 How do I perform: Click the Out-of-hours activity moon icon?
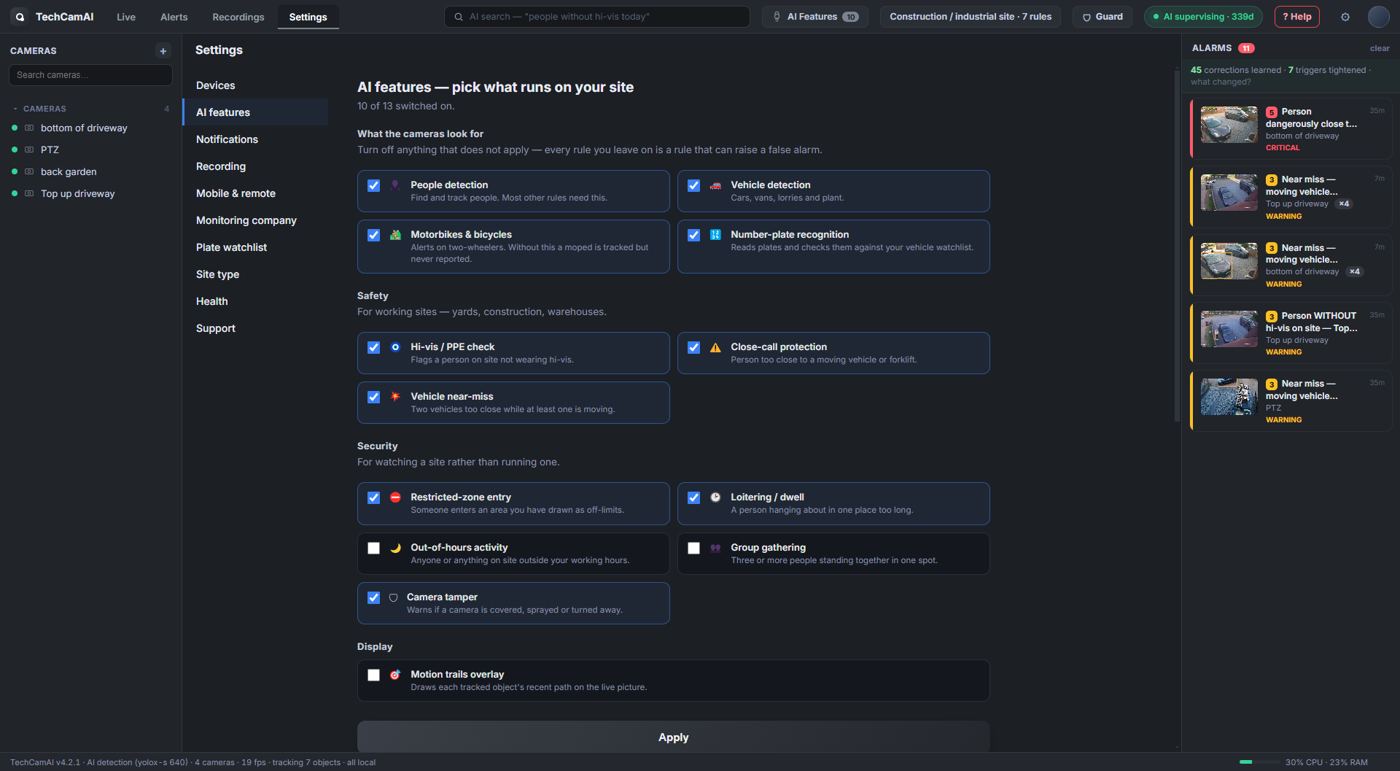(x=395, y=548)
